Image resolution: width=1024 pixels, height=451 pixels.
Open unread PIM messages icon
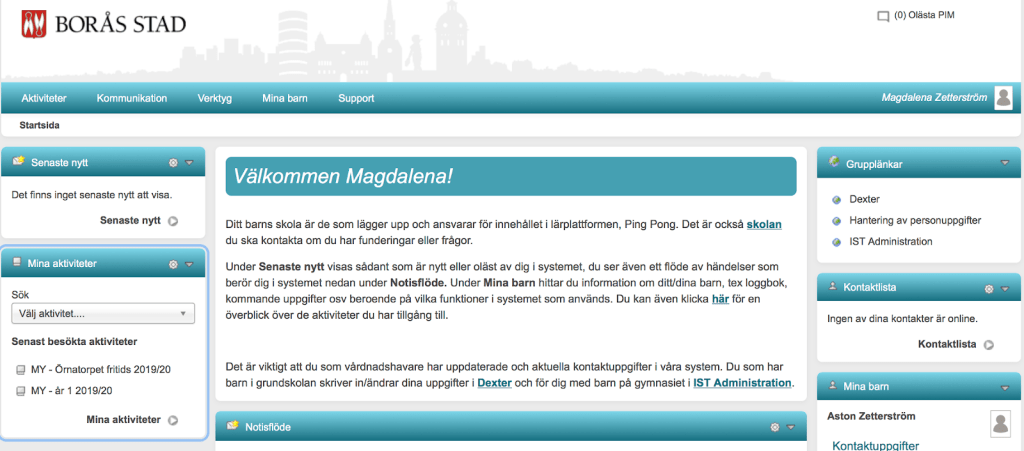click(x=882, y=16)
